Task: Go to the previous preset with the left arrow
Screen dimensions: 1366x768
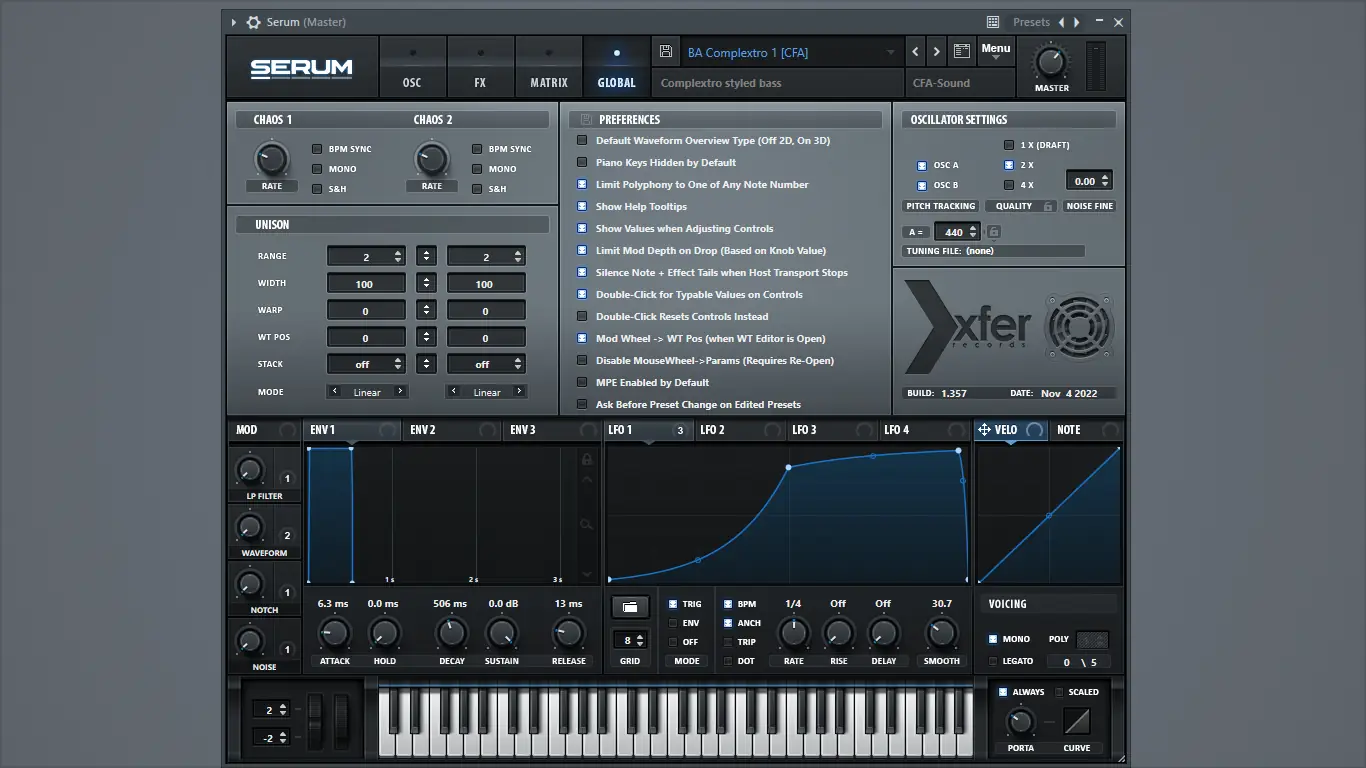Action: [916, 52]
